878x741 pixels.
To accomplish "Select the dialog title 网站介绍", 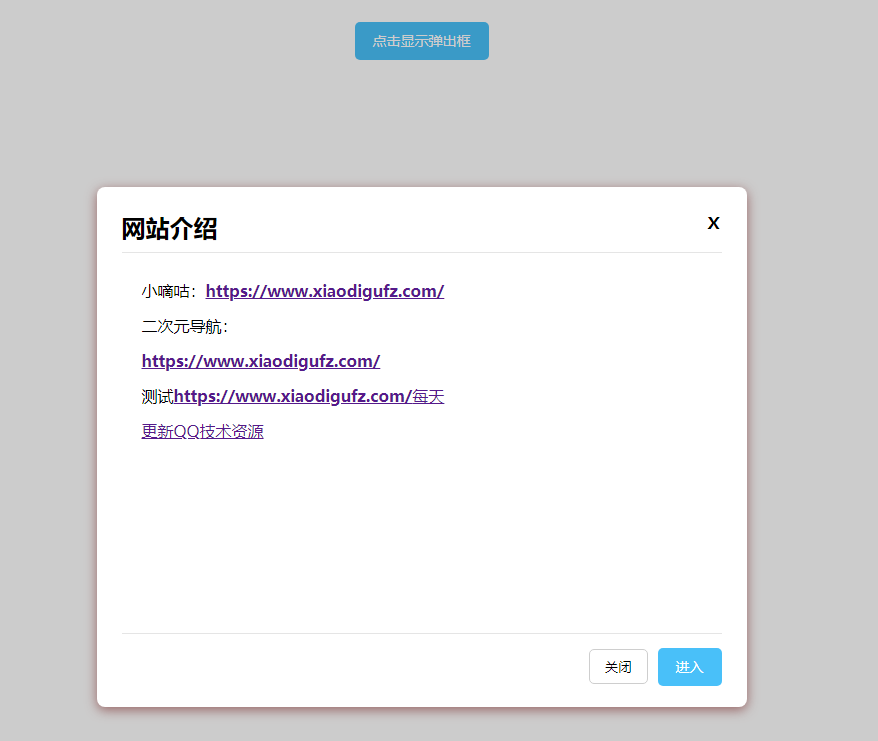I will tap(170, 229).
